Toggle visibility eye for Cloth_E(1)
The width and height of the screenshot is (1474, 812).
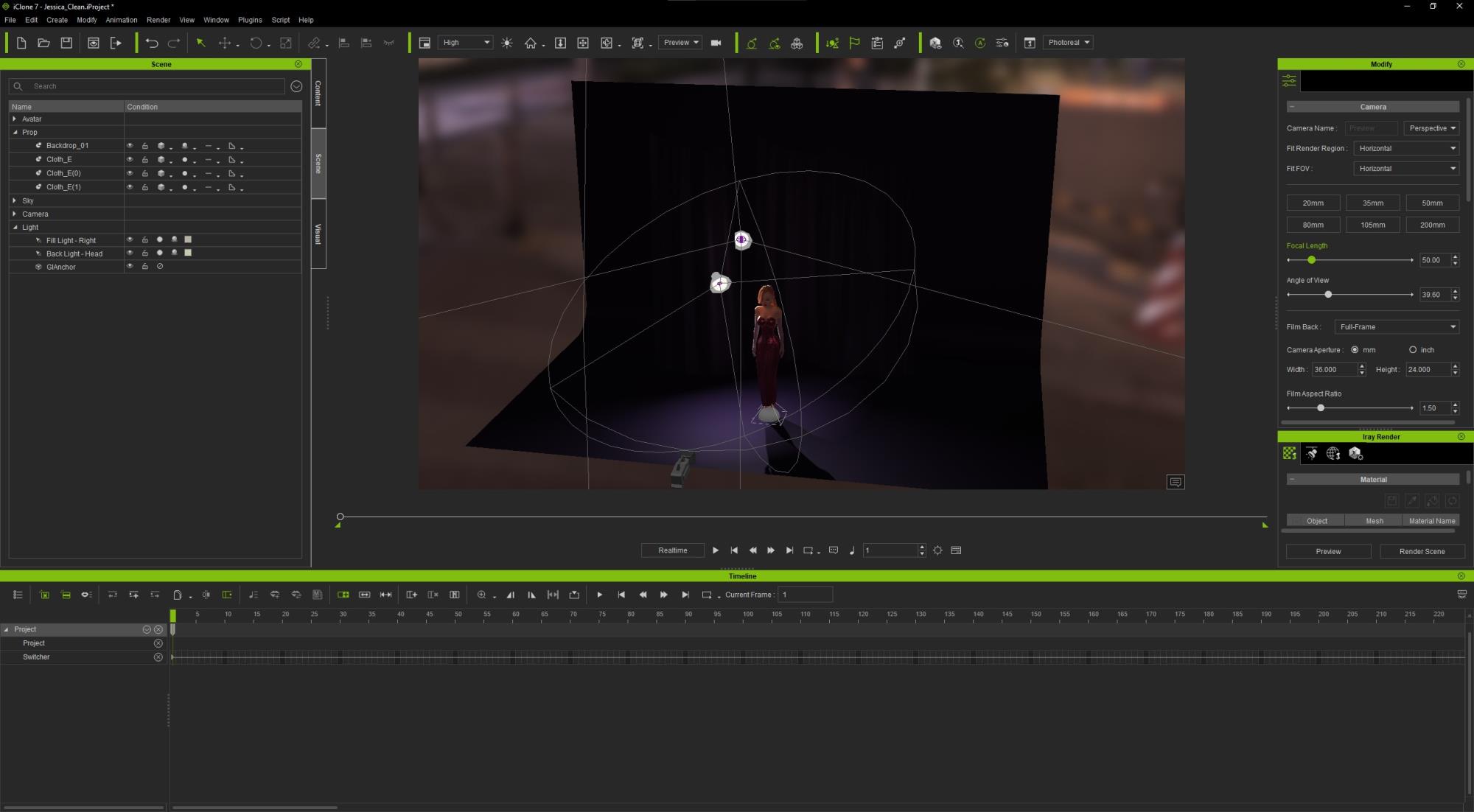(130, 187)
